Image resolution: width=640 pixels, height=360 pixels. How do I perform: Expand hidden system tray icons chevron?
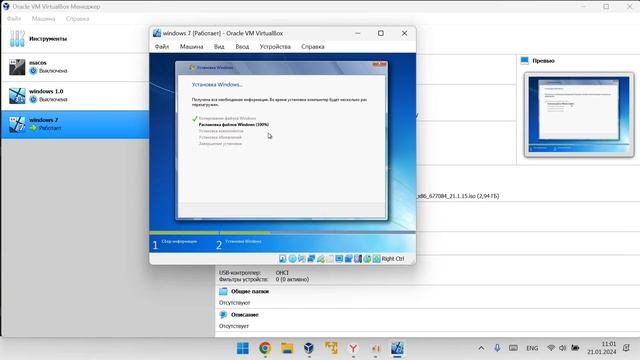coord(481,348)
